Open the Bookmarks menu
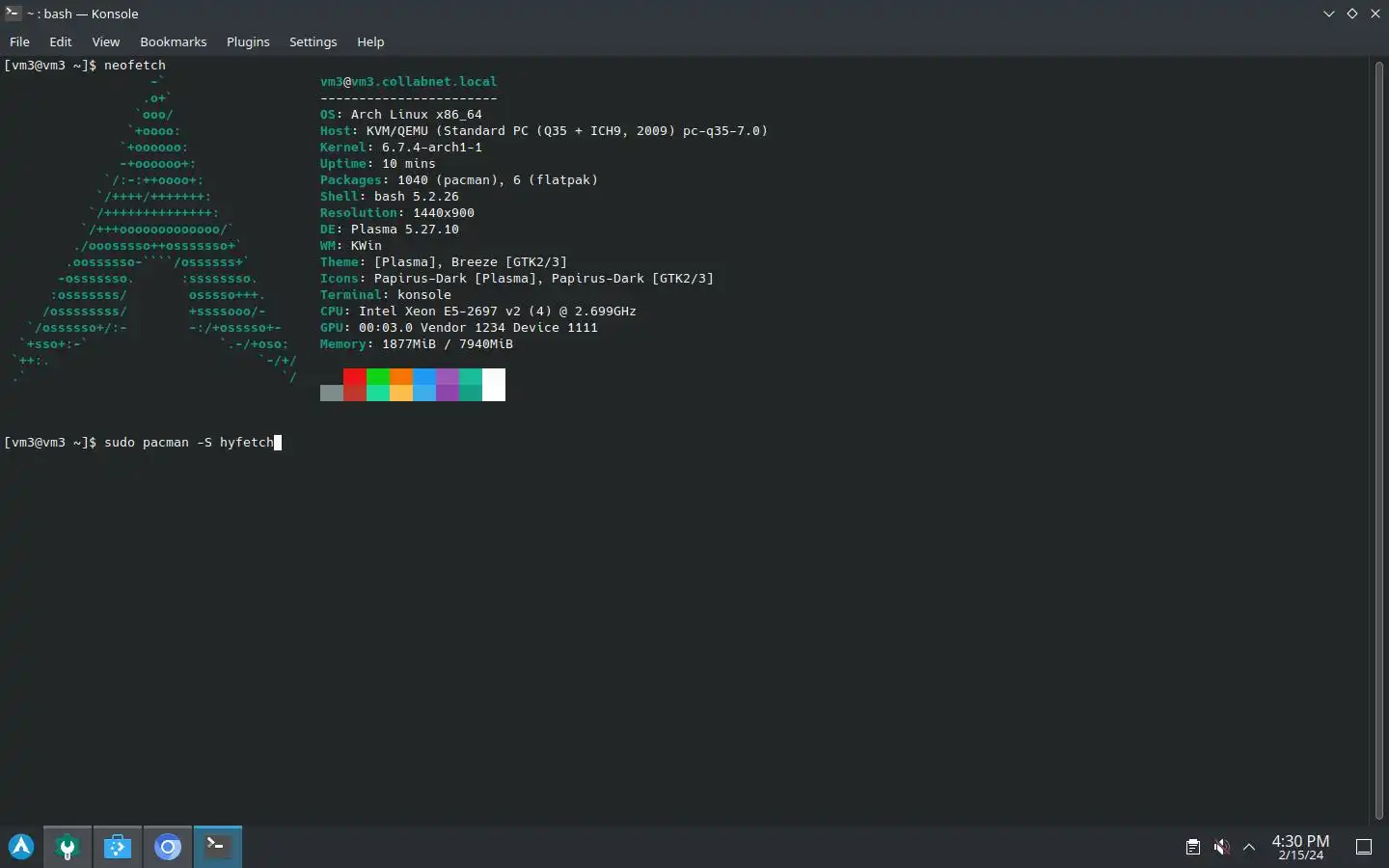Image resolution: width=1389 pixels, height=868 pixels. (173, 41)
